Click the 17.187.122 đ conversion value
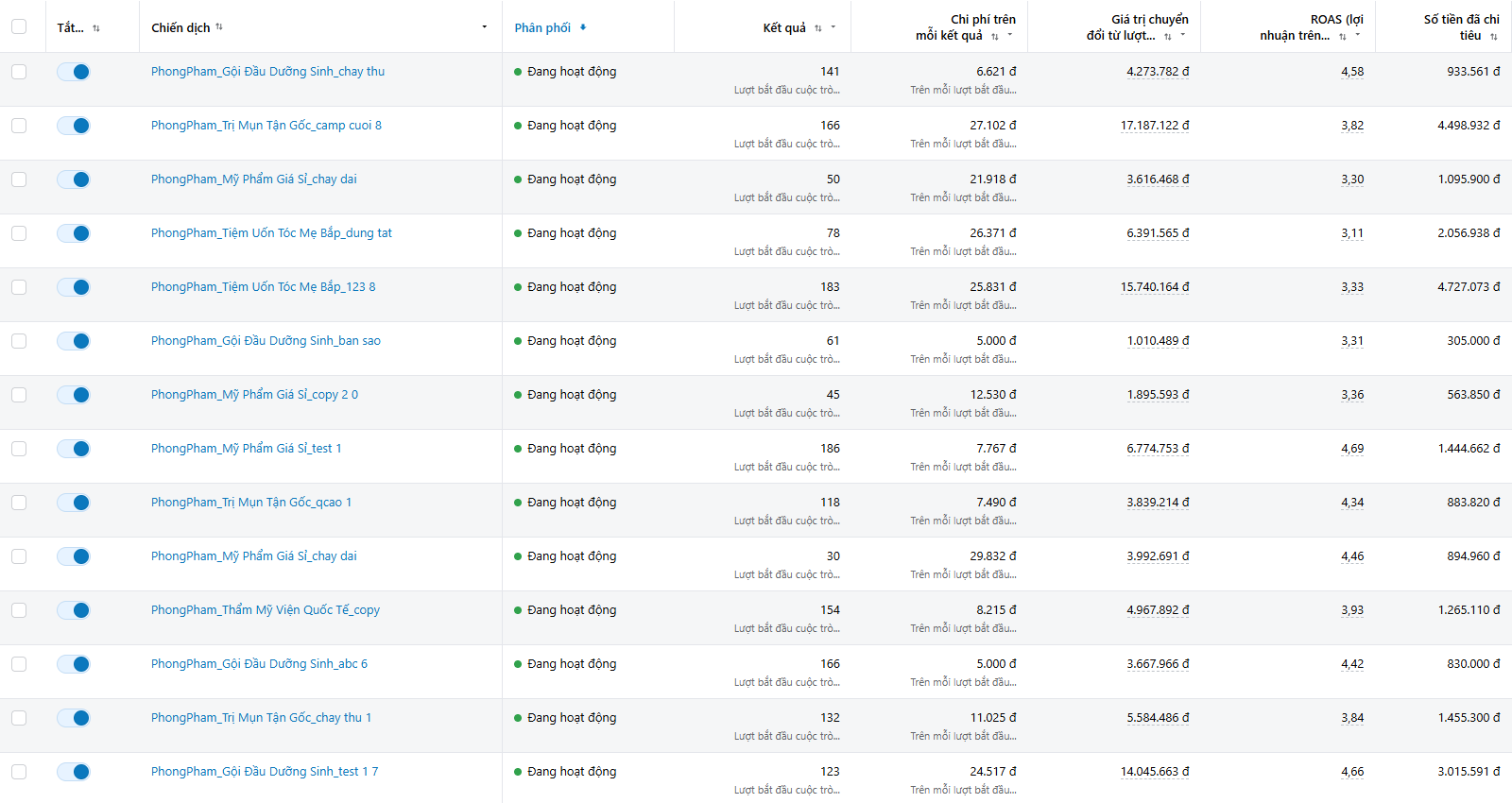 coord(1155,126)
